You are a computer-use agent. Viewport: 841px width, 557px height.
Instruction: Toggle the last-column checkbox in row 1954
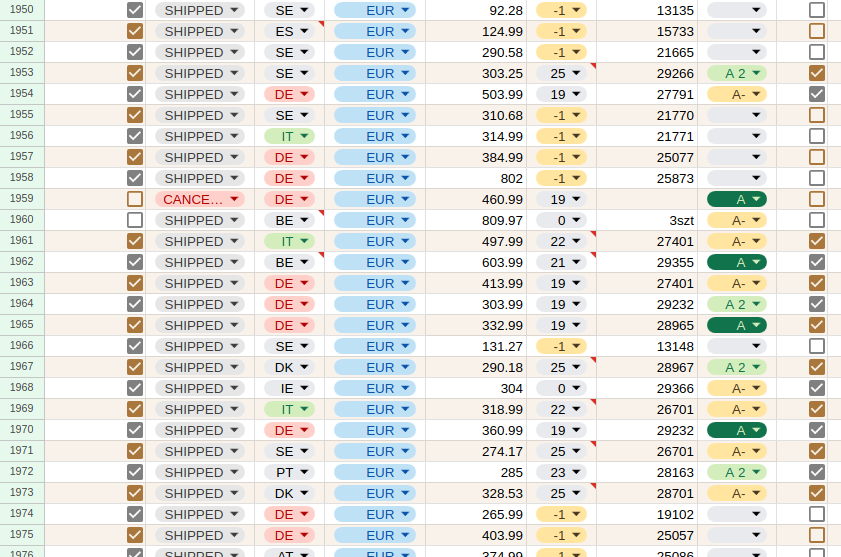pyautogui.click(x=816, y=94)
